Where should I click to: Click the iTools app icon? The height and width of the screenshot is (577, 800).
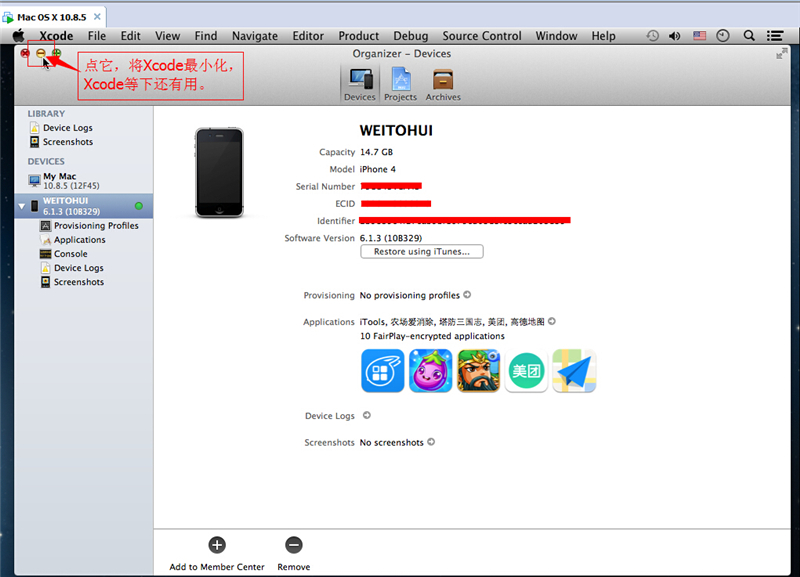pyautogui.click(x=383, y=371)
